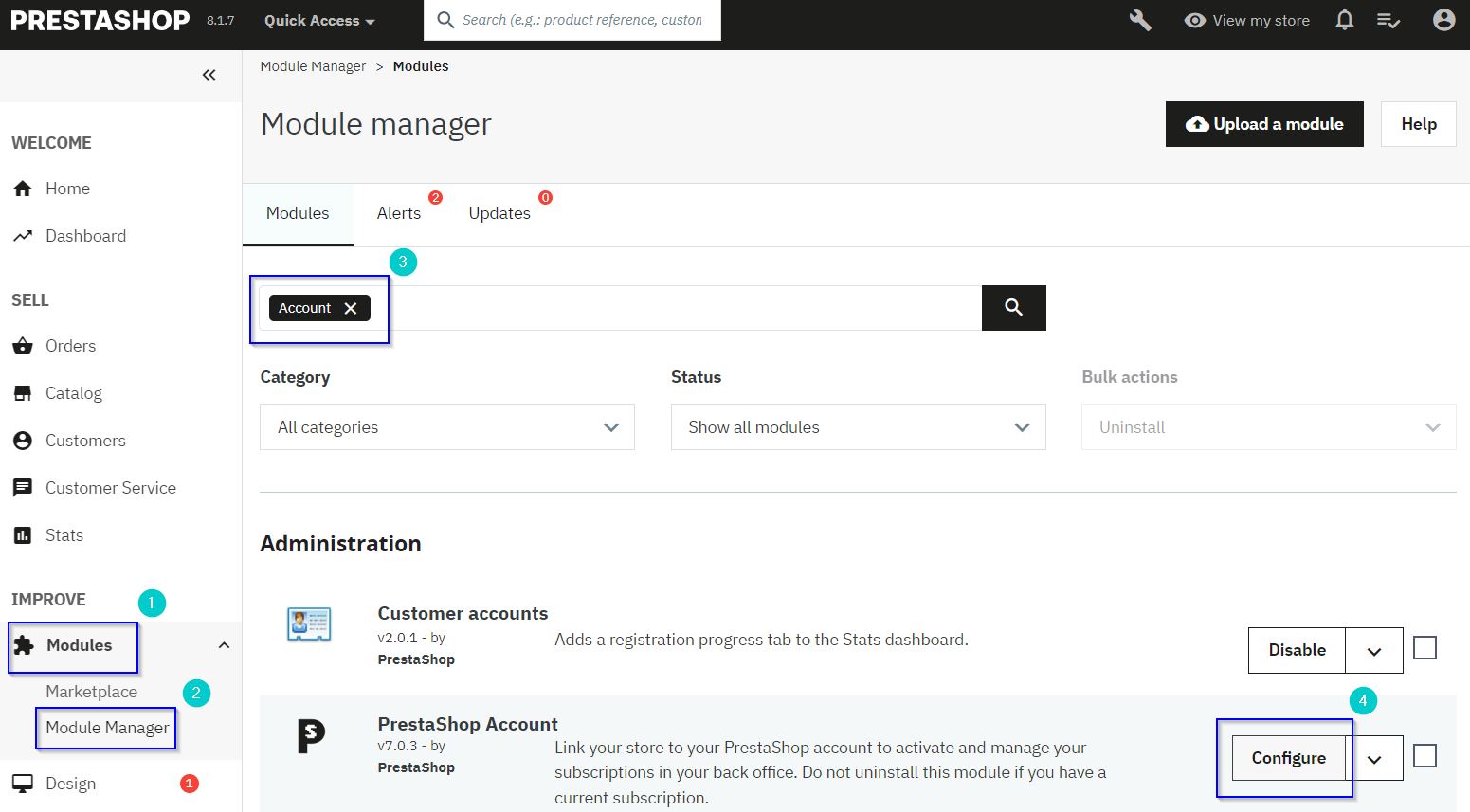Collapse the Modules submenu chevron

pos(224,645)
